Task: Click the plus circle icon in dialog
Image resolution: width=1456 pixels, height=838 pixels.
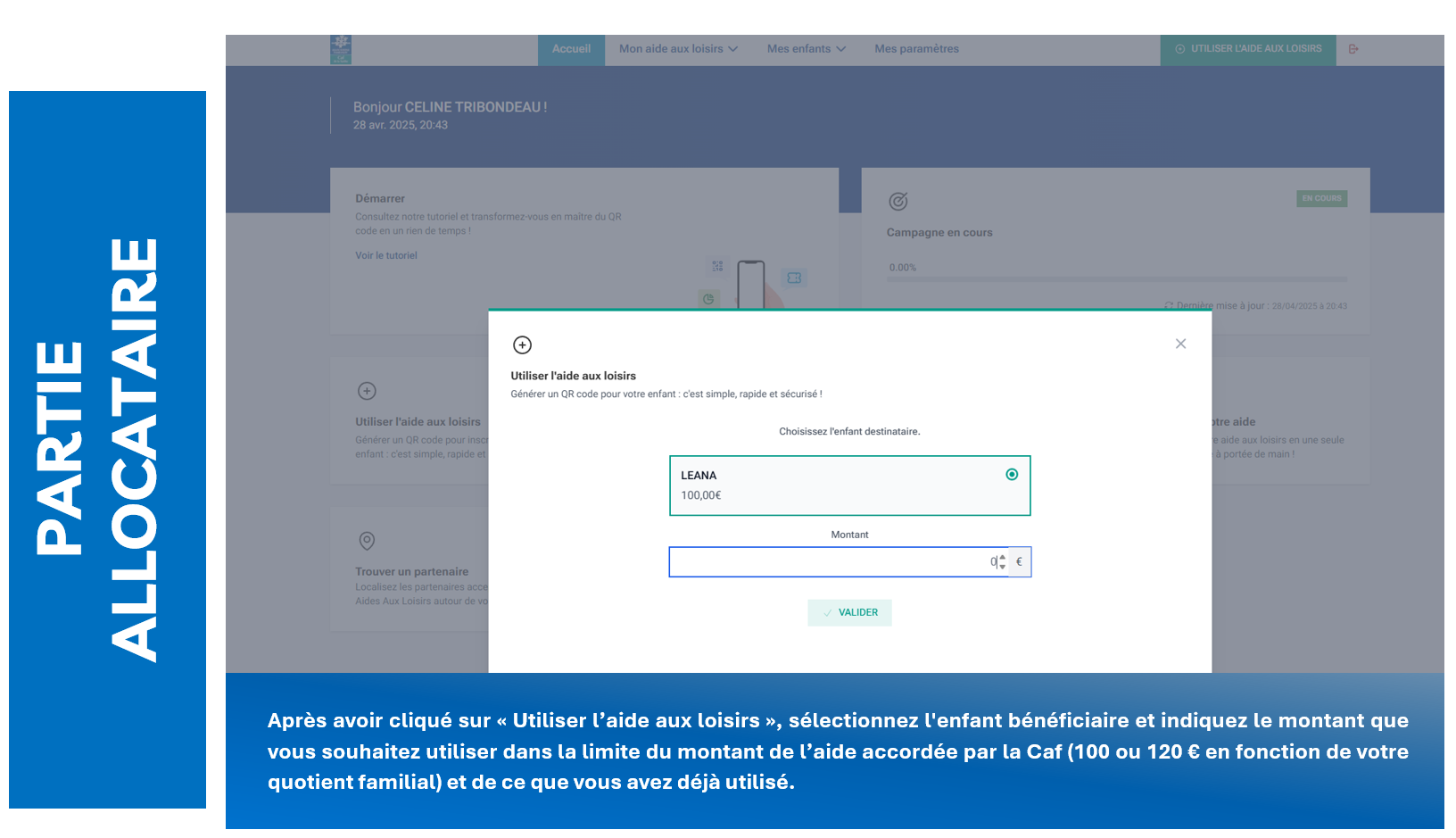Action: tap(523, 345)
